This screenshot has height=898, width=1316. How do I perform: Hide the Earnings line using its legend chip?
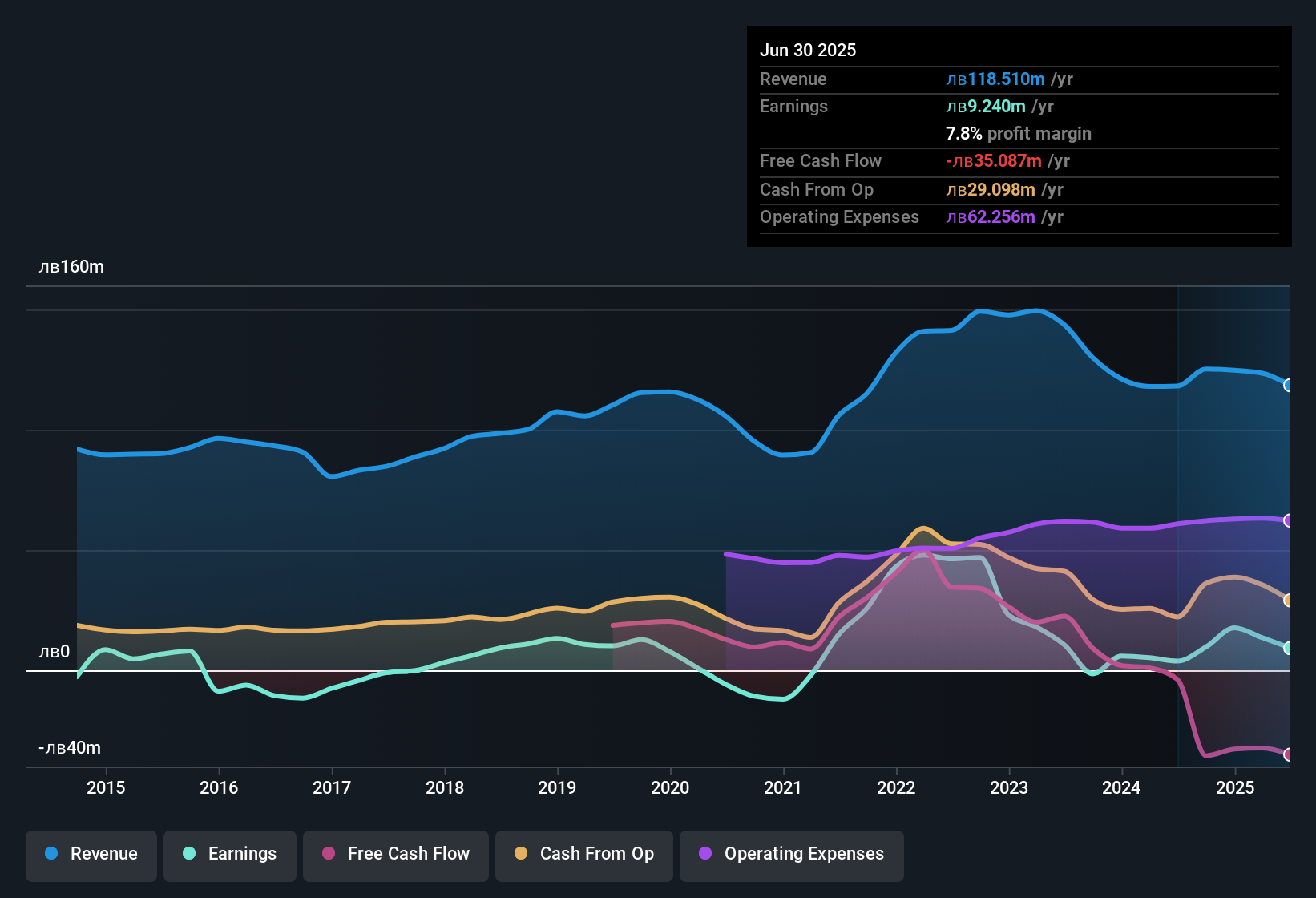click(230, 854)
